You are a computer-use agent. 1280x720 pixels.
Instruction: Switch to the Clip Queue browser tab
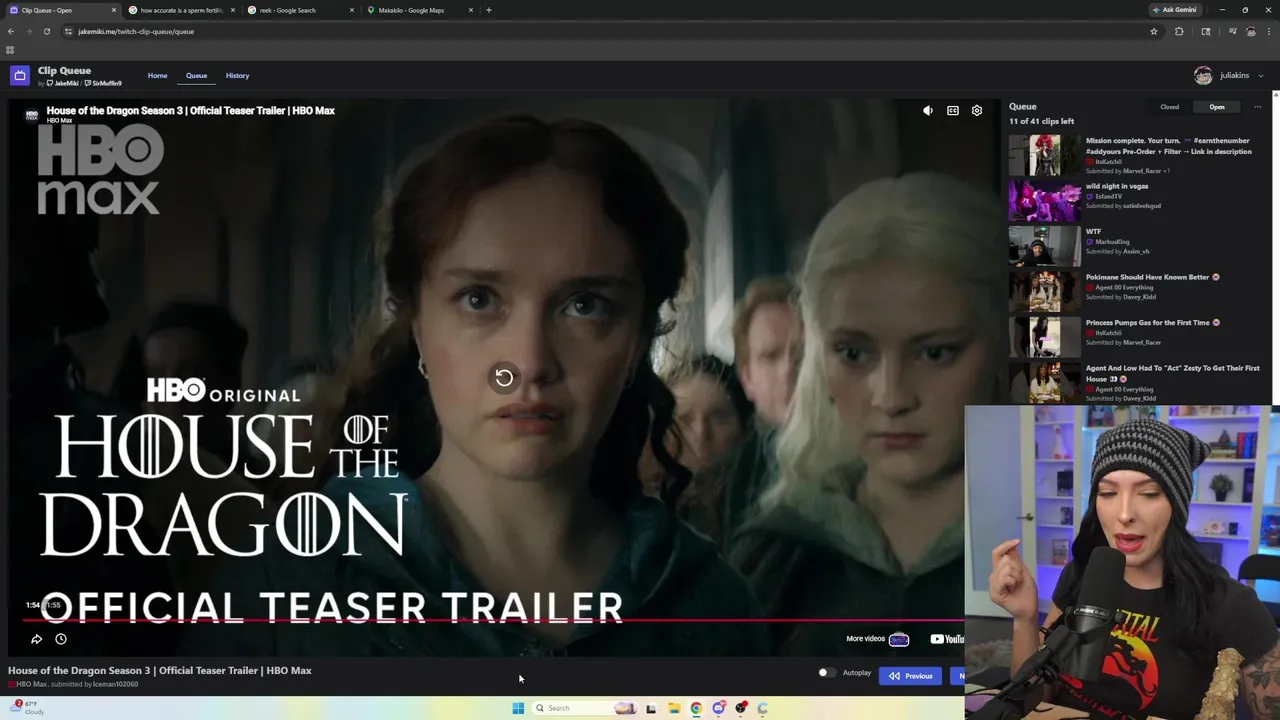click(x=62, y=10)
